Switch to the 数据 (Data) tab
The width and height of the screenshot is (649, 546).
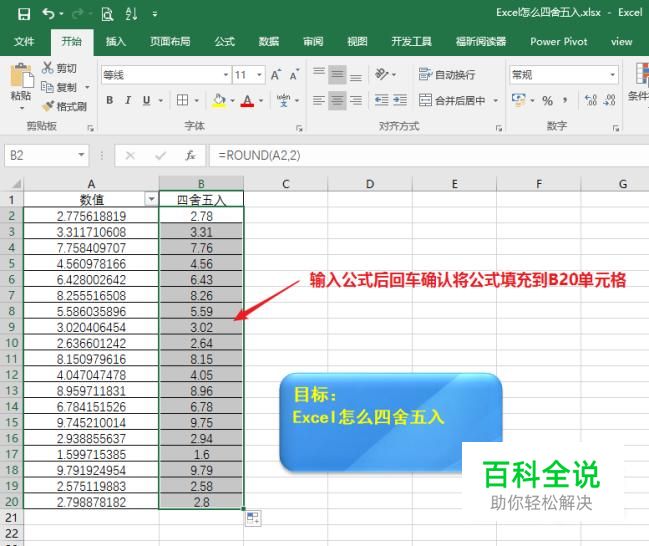coord(269,41)
